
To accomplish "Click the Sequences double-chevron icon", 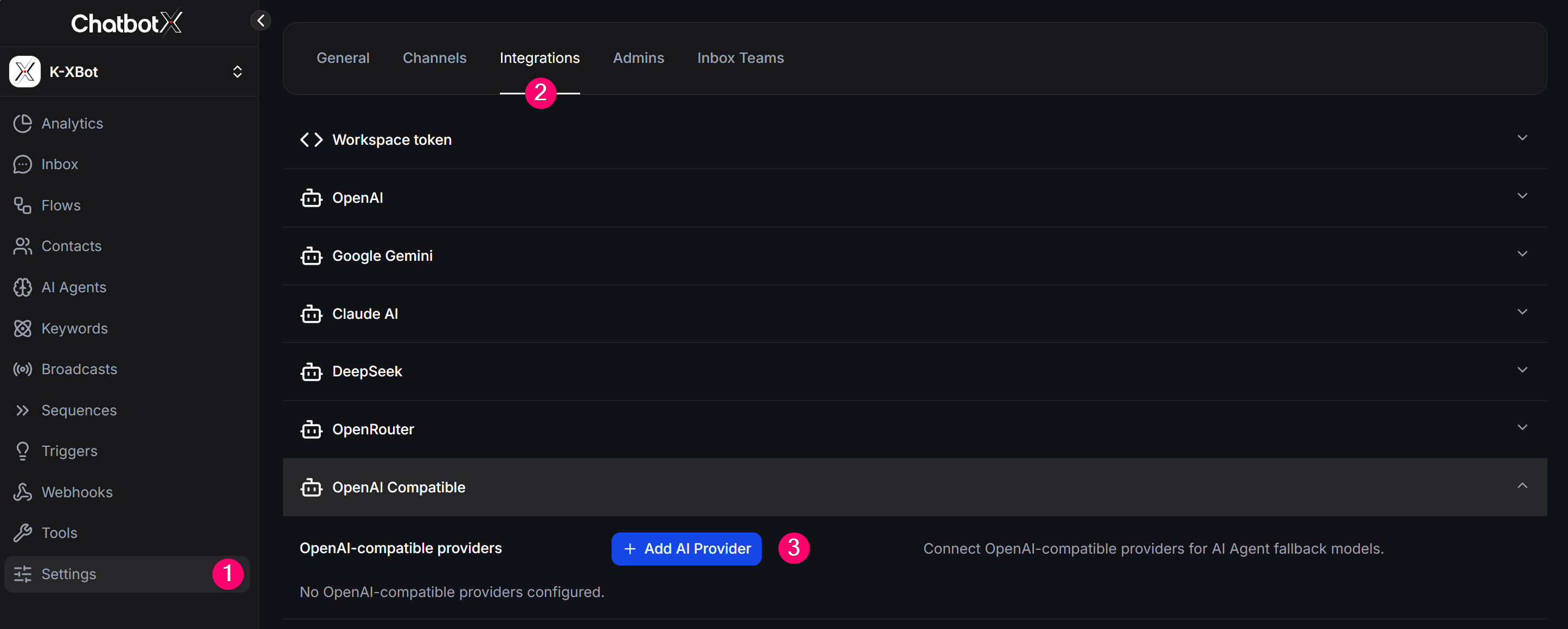I will coord(23,410).
